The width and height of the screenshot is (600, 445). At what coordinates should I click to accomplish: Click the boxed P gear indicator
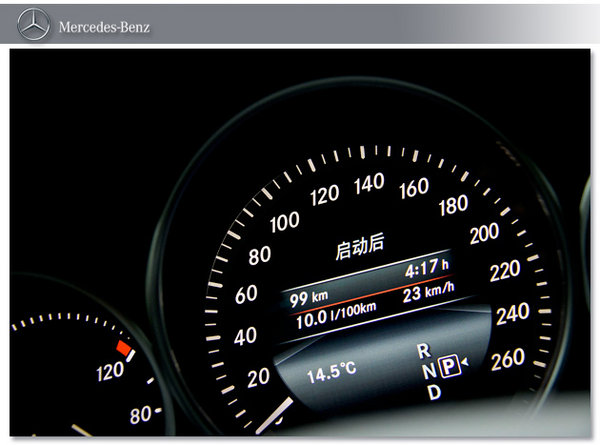[x=449, y=366]
